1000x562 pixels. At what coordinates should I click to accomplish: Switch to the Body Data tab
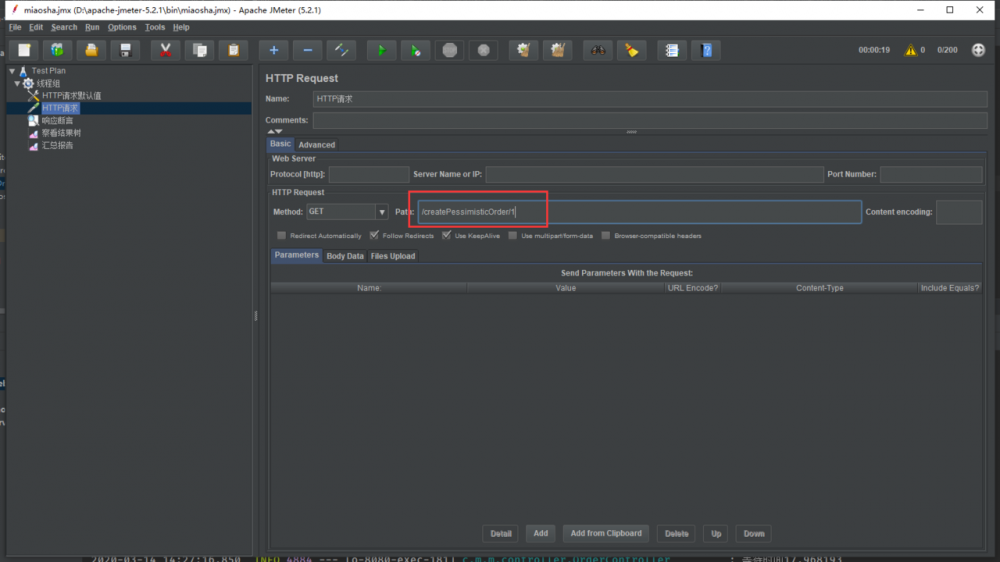coord(345,256)
